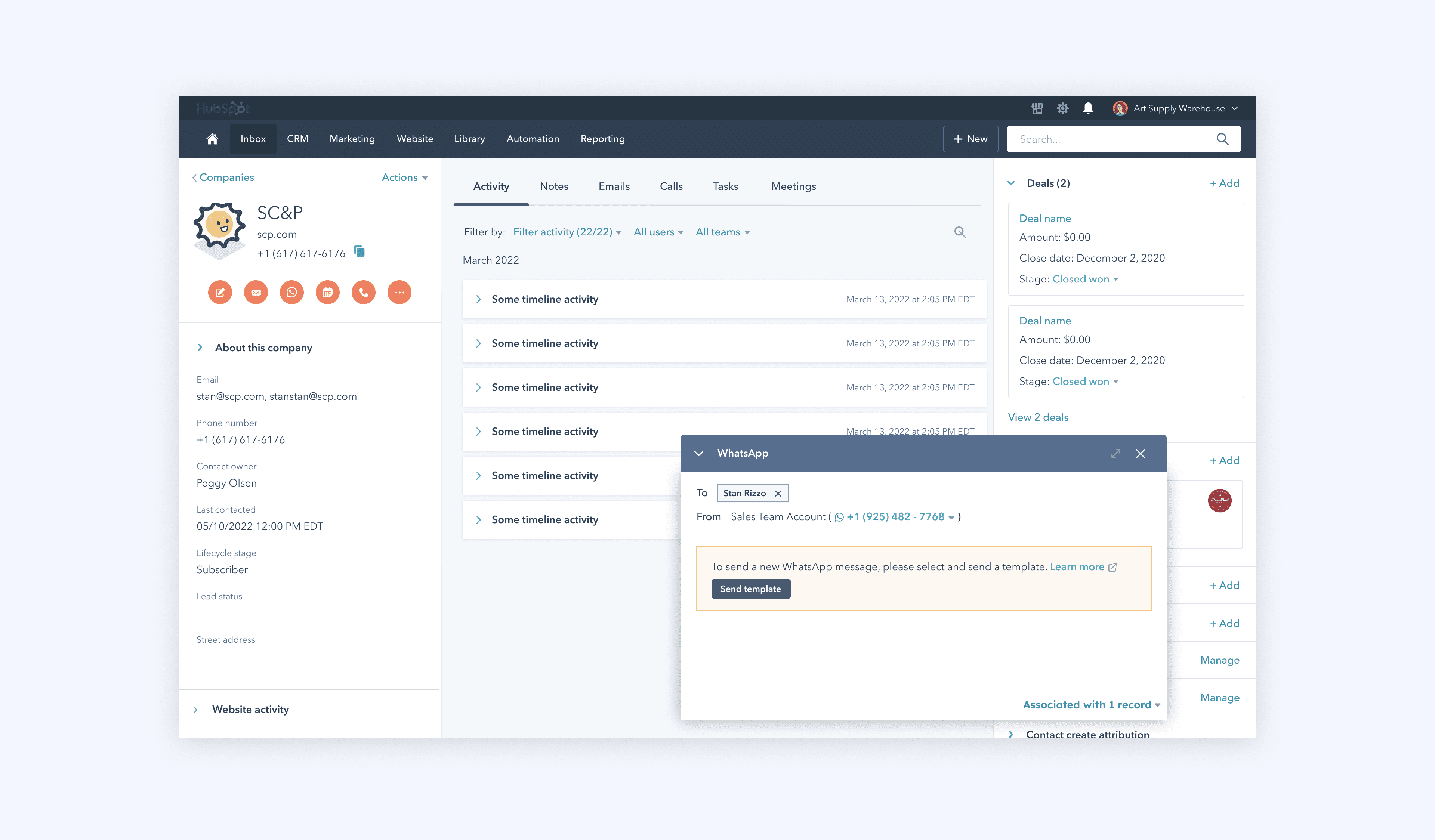Open notifications bell icon
The width and height of the screenshot is (1435, 840).
[x=1087, y=108]
